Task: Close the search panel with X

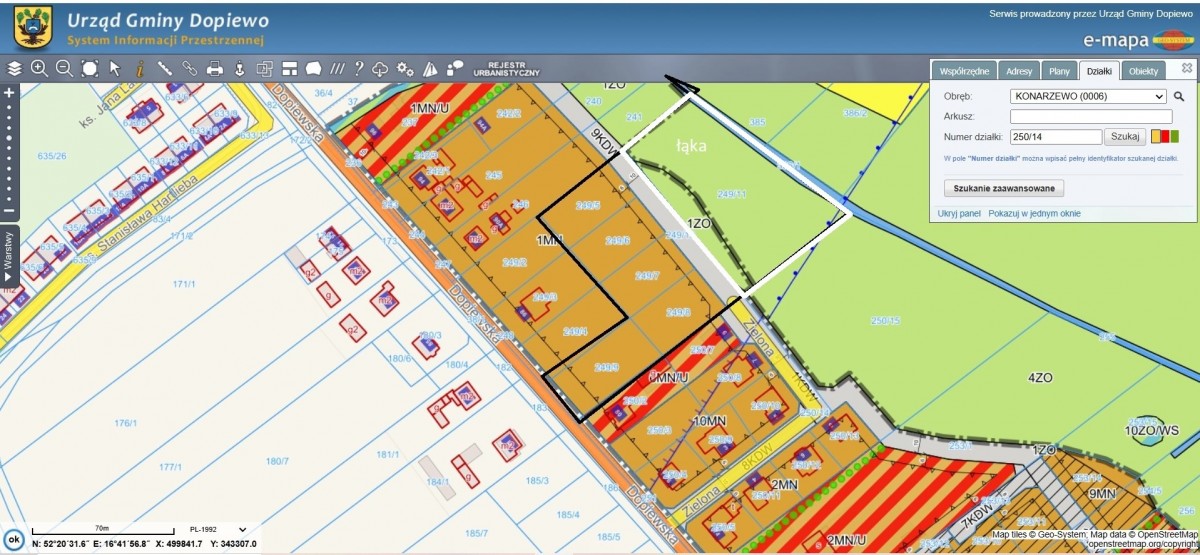Action: tap(1186, 68)
